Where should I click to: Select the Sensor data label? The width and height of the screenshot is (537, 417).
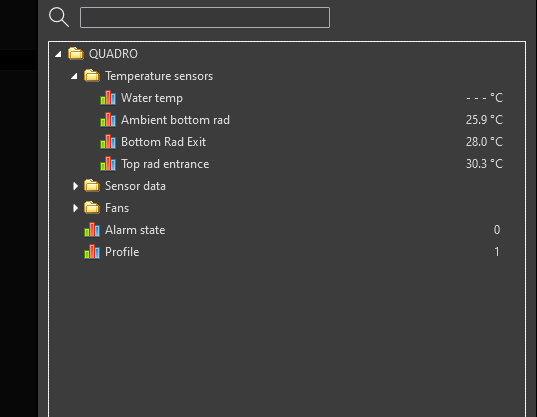pyautogui.click(x=135, y=186)
